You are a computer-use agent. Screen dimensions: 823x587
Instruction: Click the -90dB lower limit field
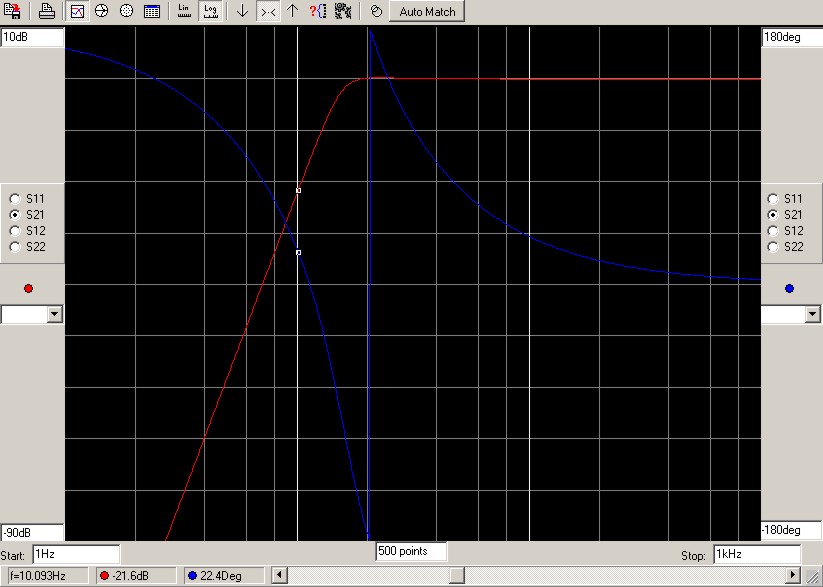33,532
